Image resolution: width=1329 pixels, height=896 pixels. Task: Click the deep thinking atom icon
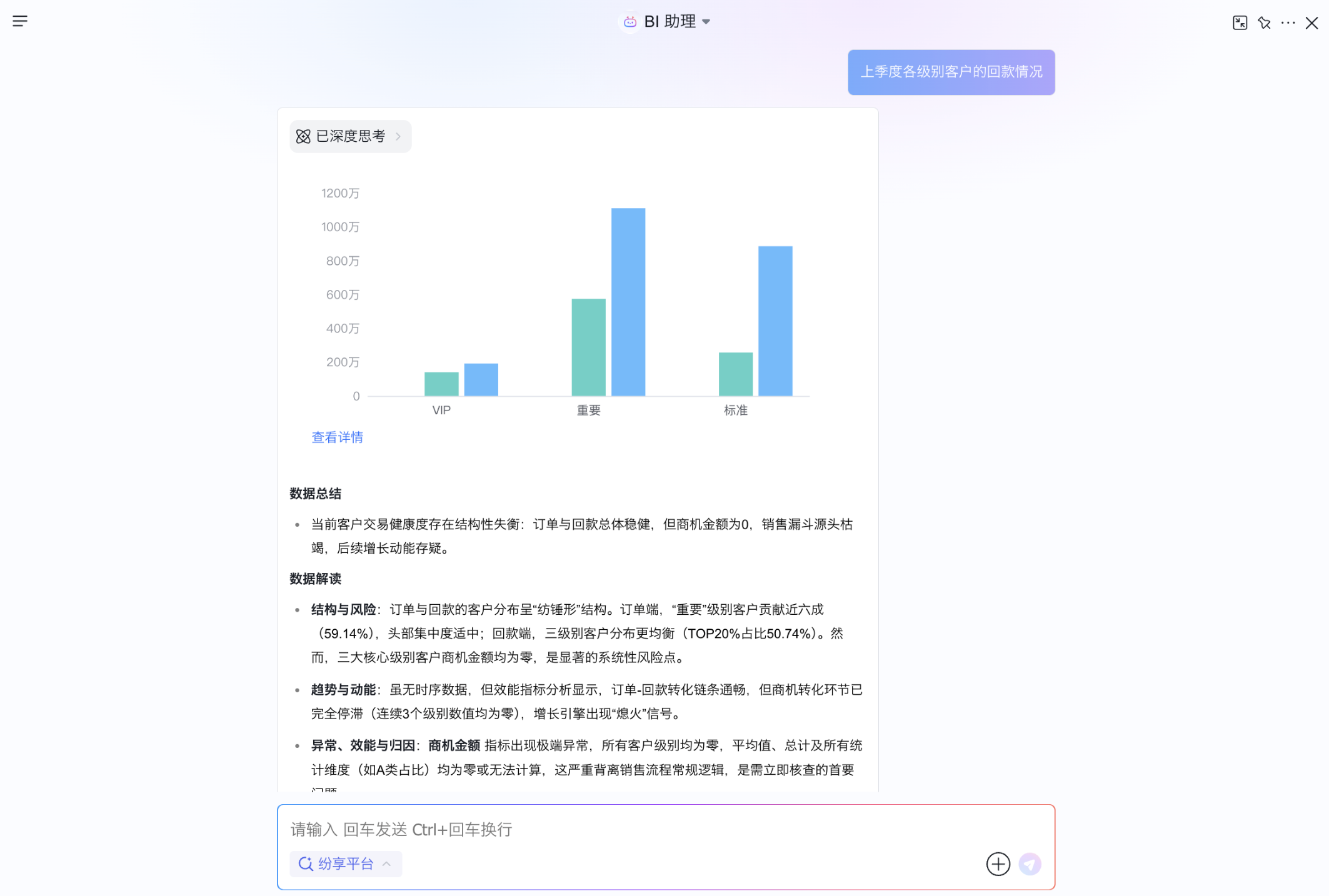pos(303,136)
